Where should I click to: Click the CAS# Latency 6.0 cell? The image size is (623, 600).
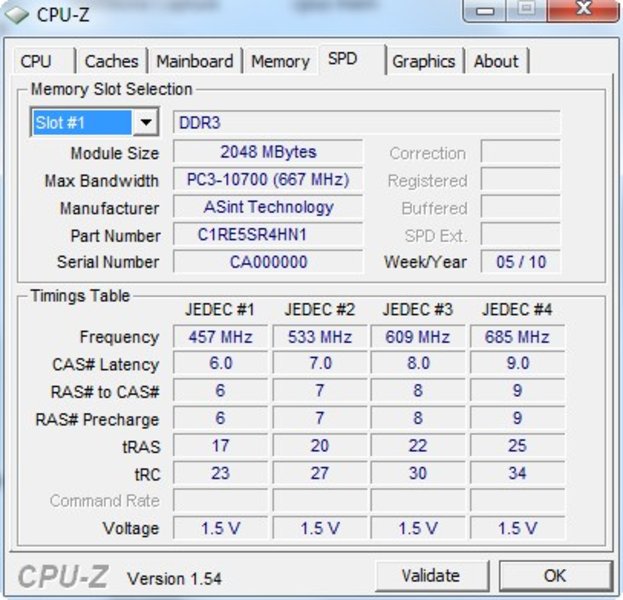point(221,363)
